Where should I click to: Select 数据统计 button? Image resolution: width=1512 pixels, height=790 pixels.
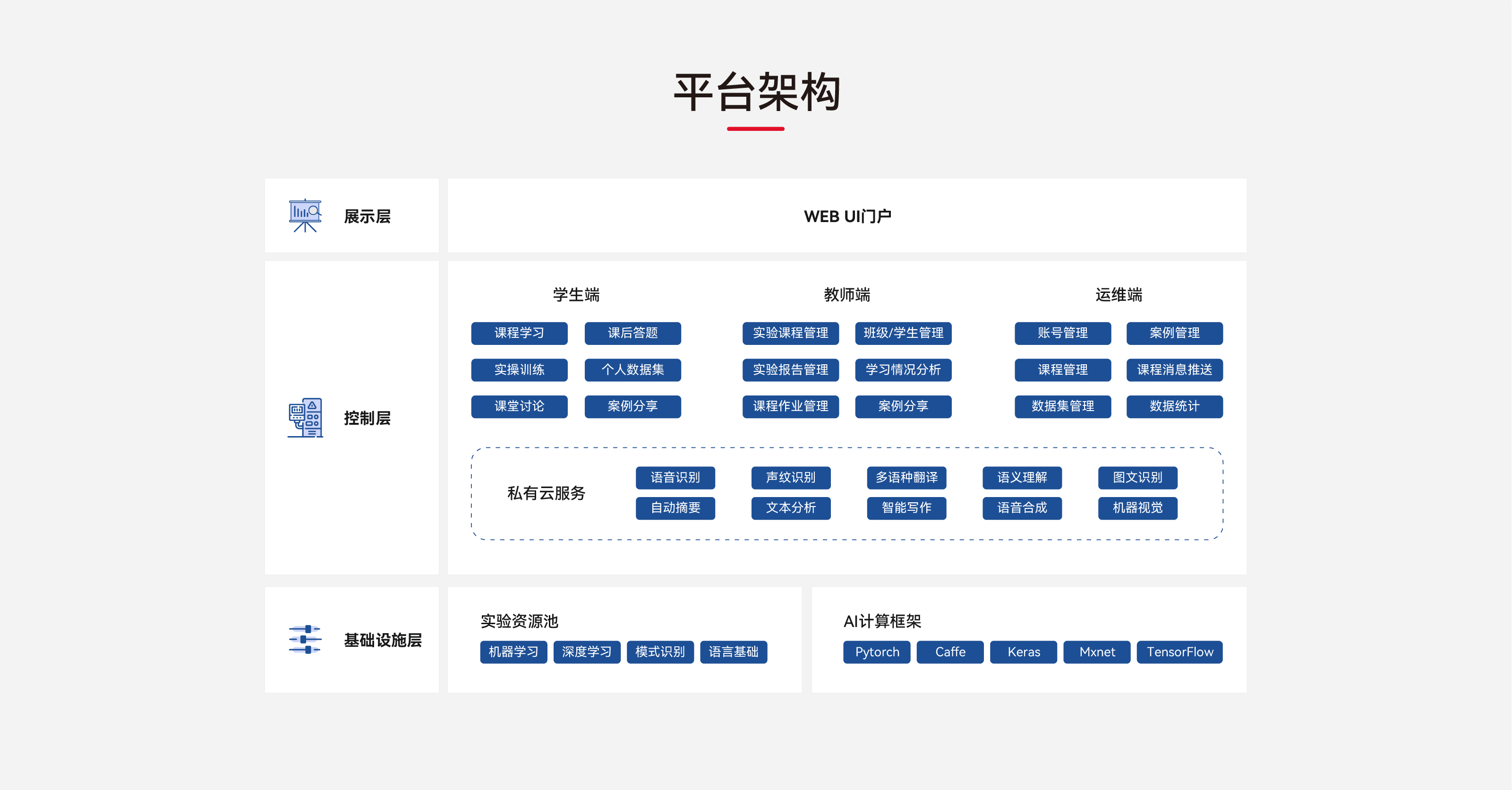[1174, 406]
